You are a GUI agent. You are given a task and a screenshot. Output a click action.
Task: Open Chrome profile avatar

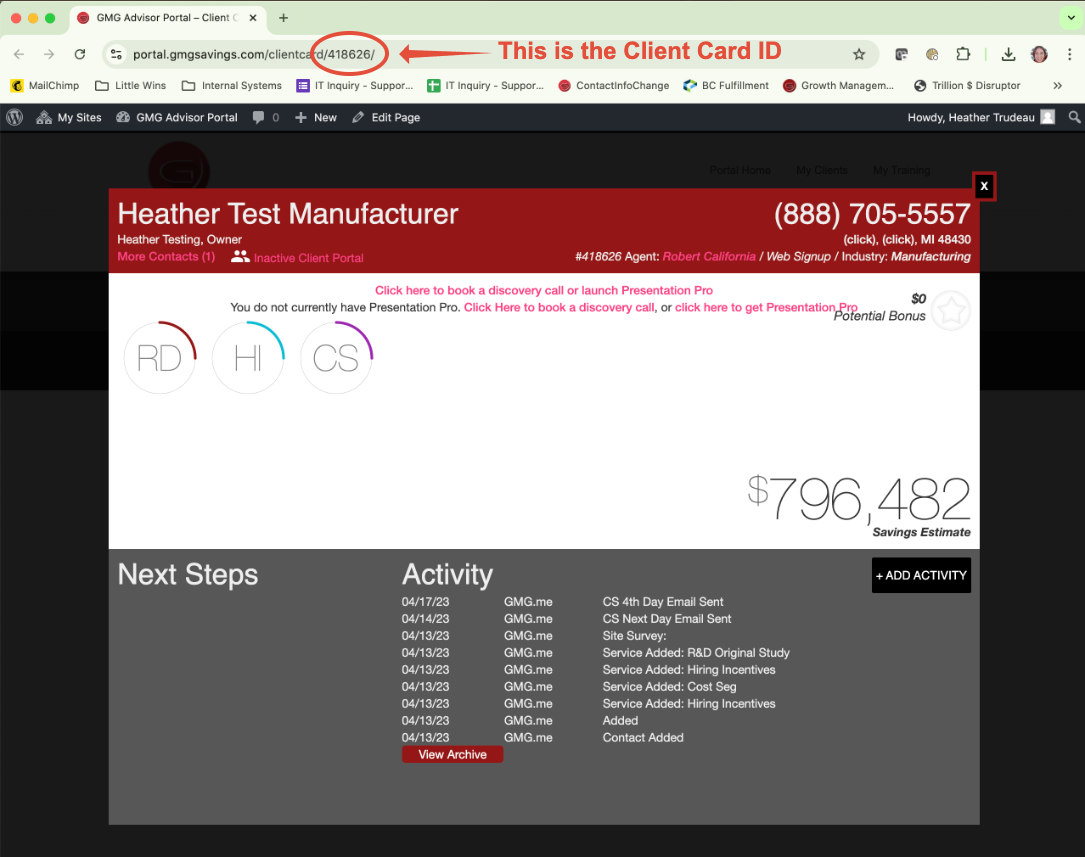pyautogui.click(x=1039, y=54)
